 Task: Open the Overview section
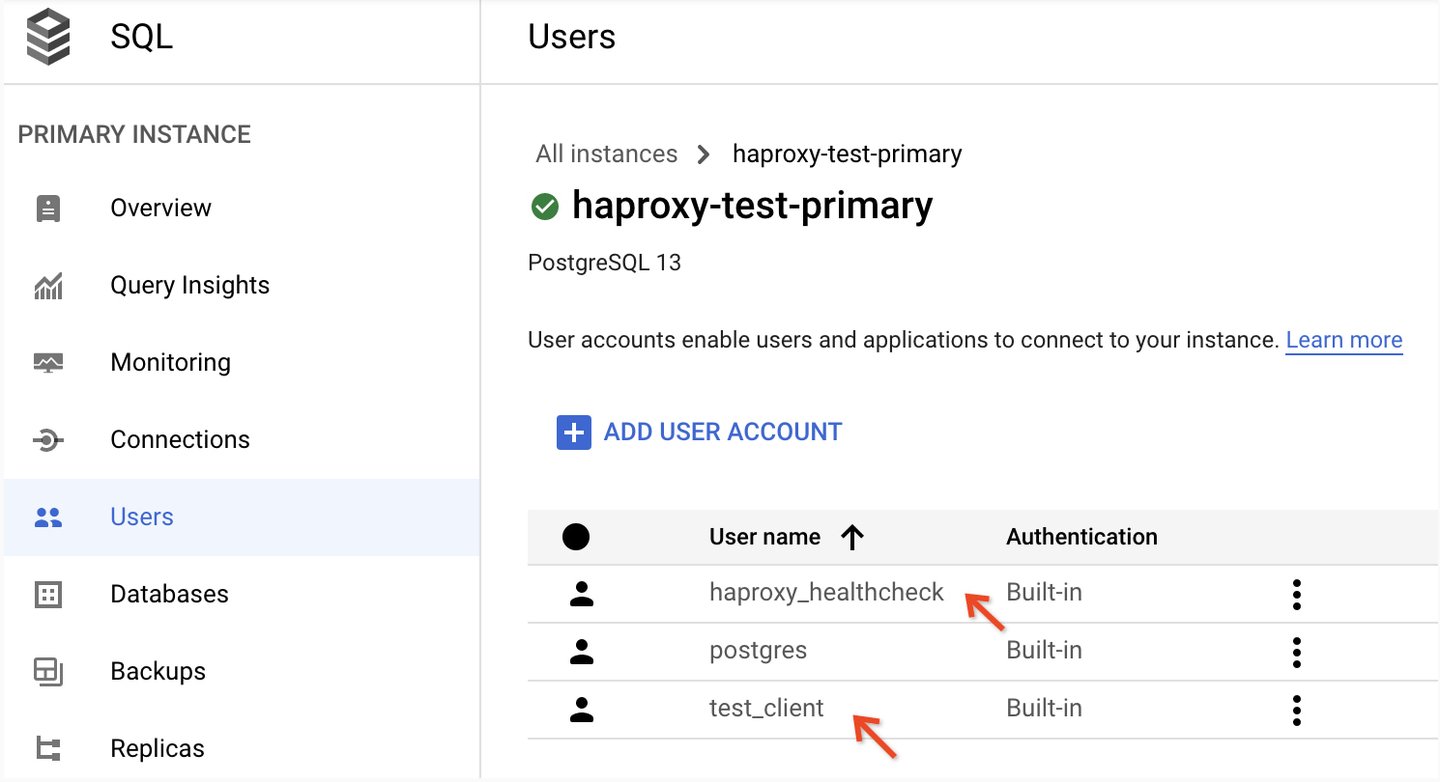[161, 208]
